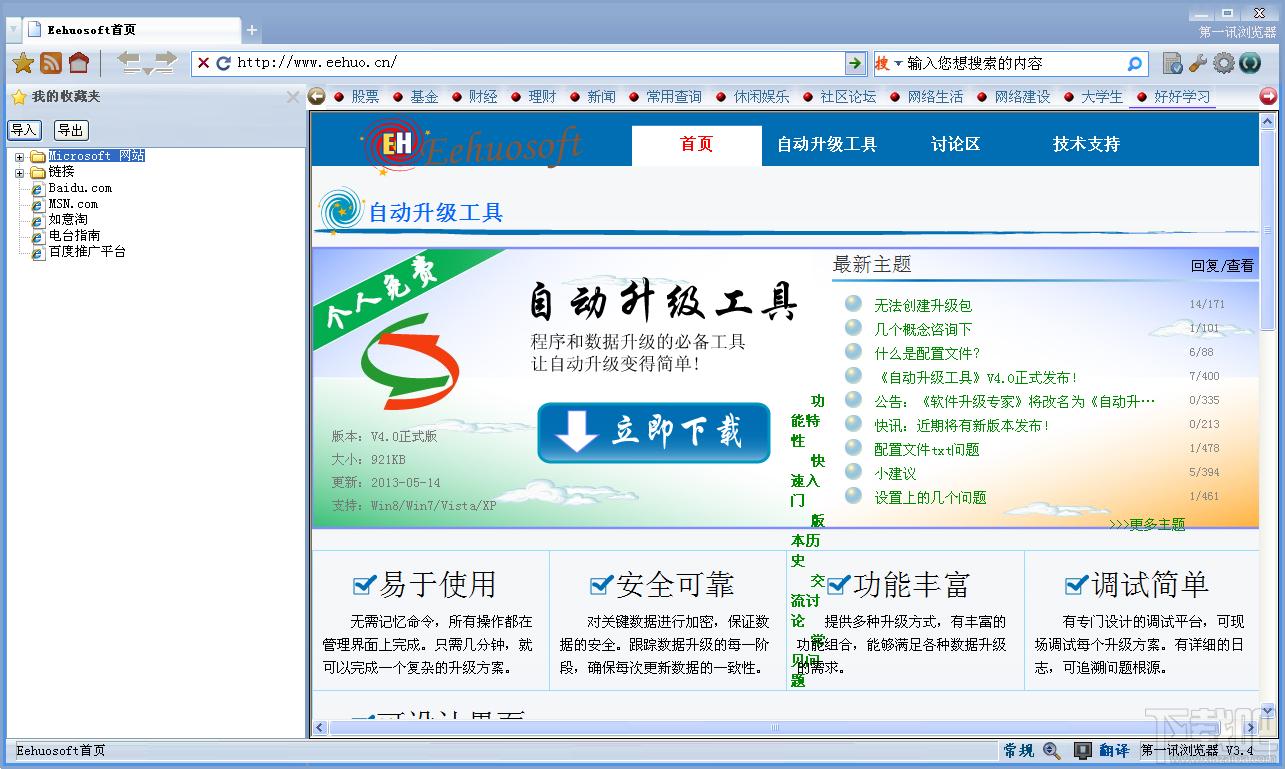Open the navigation history dropdown arrow
Screen dimensions: 1285x769
pyautogui.click(x=147, y=71)
